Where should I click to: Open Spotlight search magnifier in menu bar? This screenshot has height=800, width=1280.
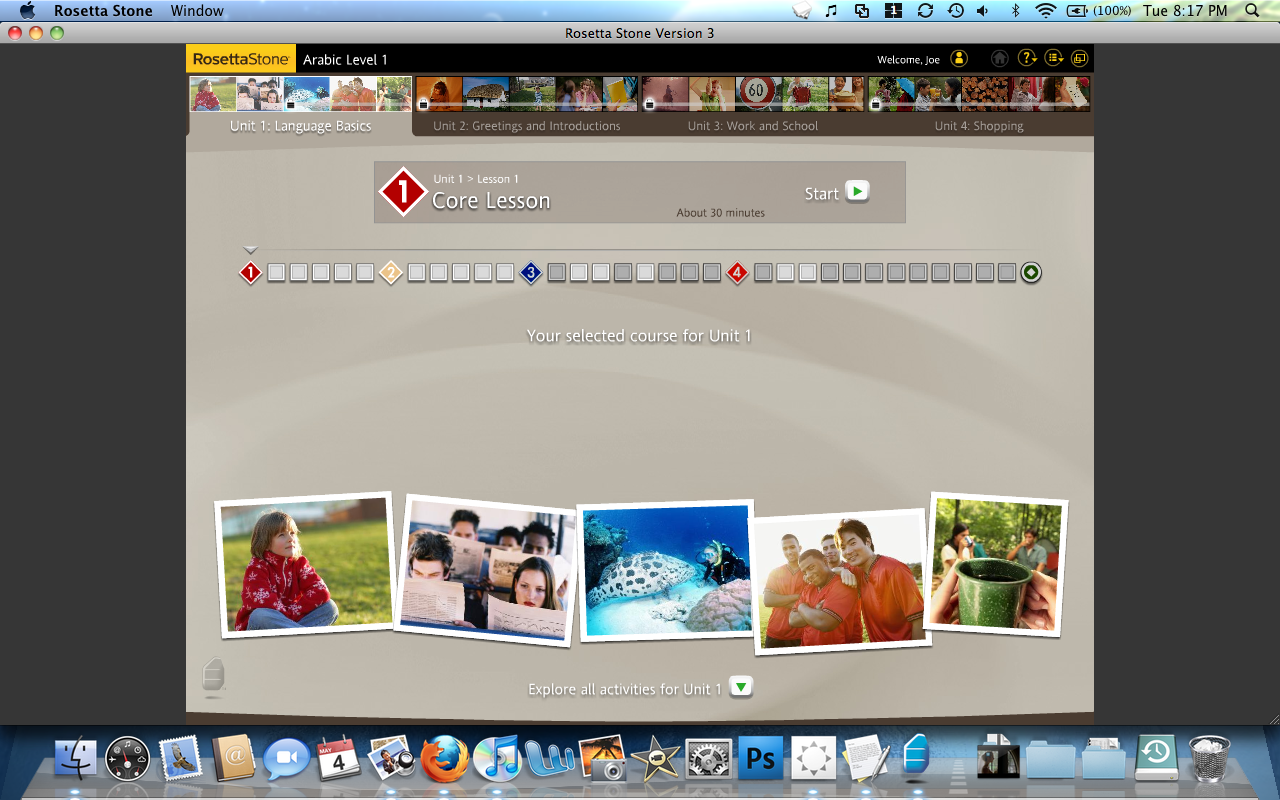tap(1254, 11)
